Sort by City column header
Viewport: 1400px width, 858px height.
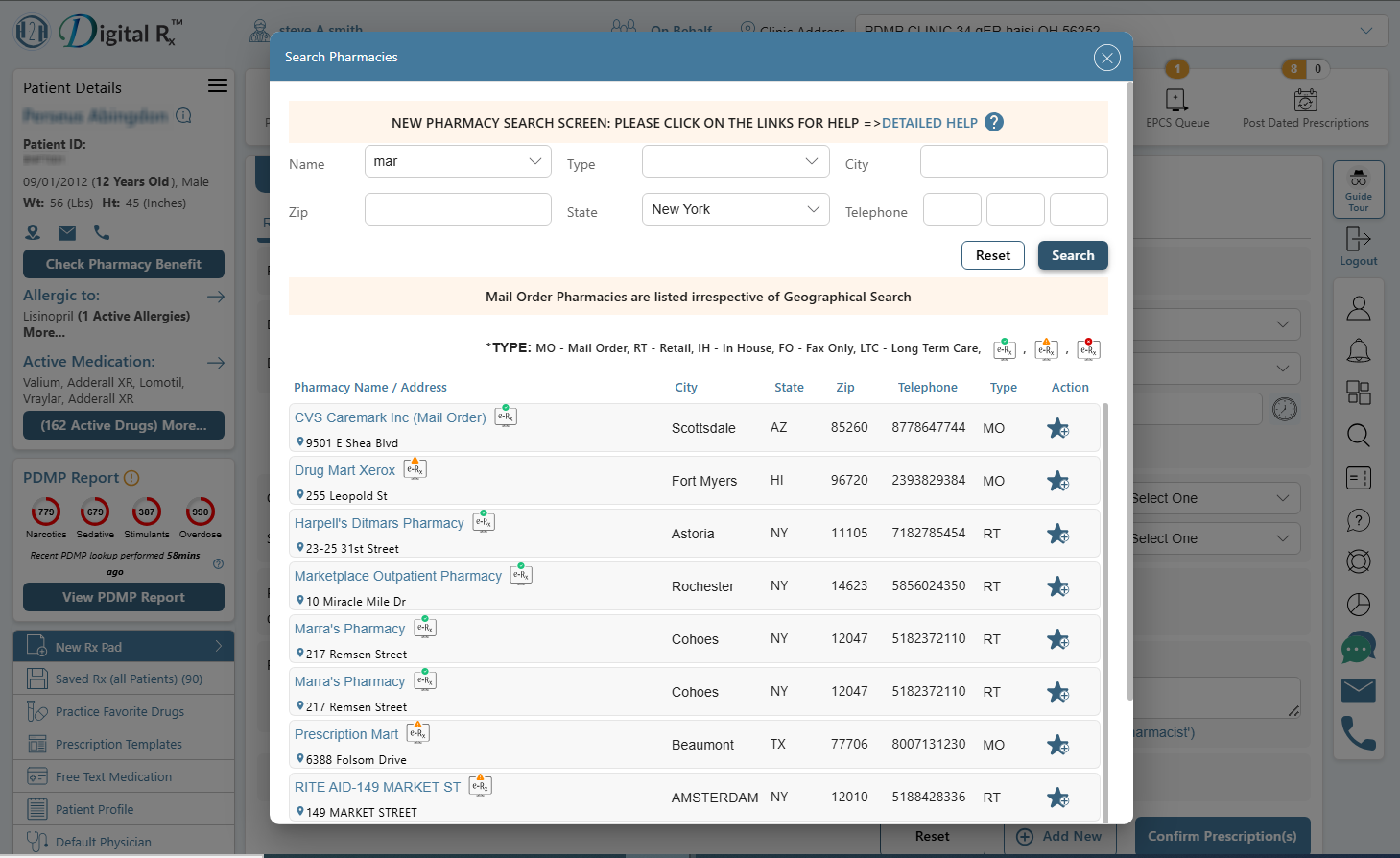[x=686, y=387]
